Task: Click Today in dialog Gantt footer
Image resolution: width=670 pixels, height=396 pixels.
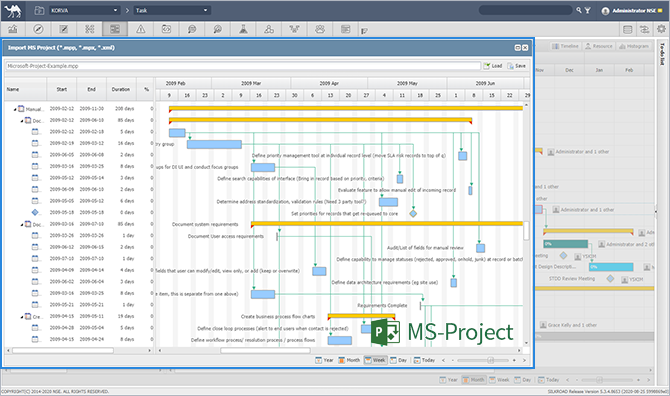Action: (424, 360)
